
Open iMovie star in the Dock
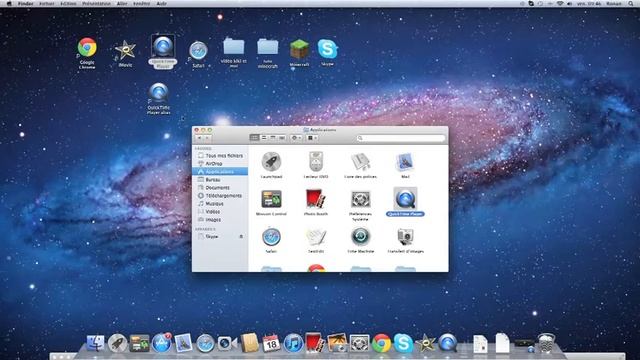[426, 343]
